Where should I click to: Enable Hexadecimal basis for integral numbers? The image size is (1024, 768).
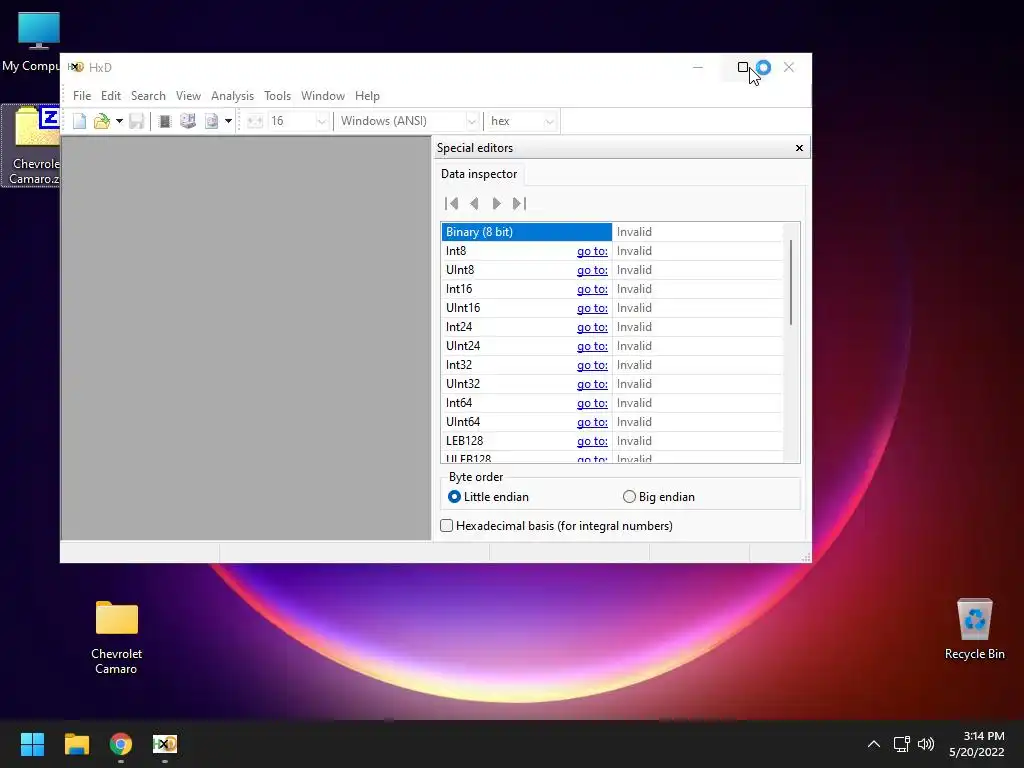click(556, 526)
